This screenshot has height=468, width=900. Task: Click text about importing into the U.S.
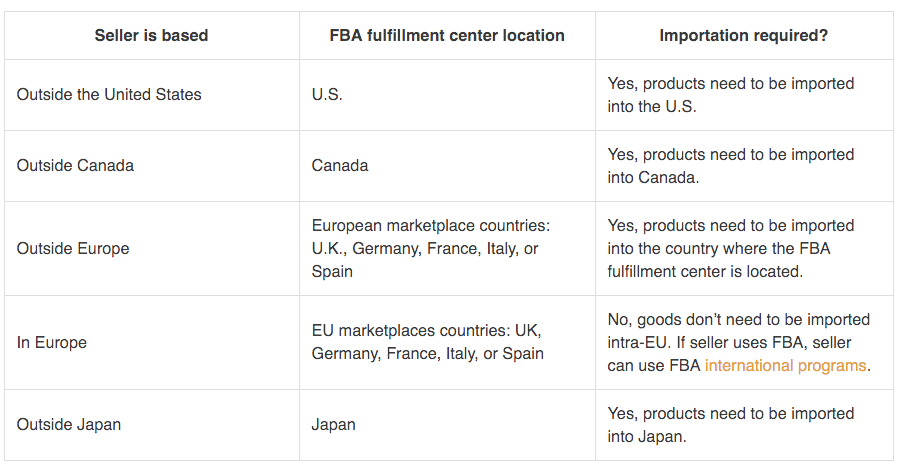(730, 95)
